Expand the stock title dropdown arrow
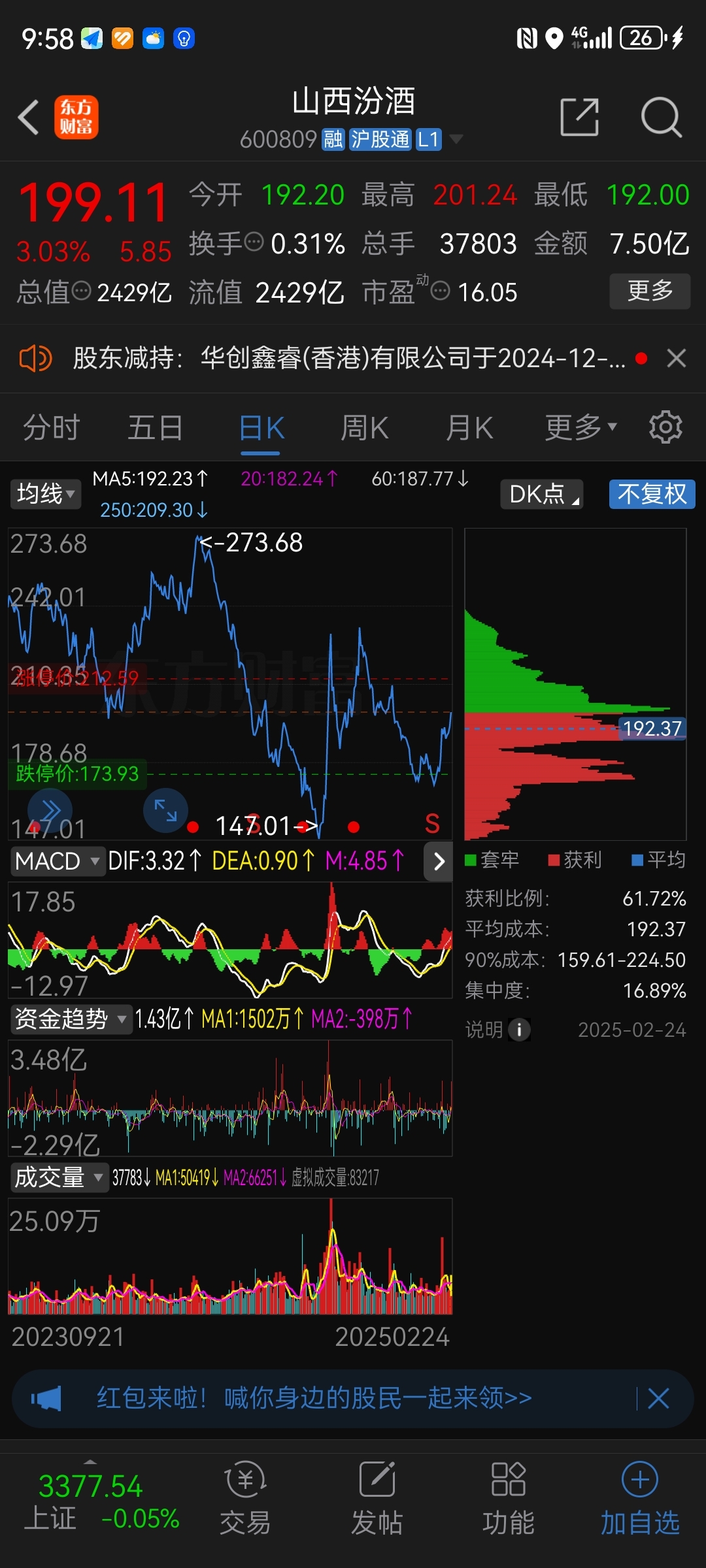Viewport: 706px width, 1568px height. [x=456, y=139]
